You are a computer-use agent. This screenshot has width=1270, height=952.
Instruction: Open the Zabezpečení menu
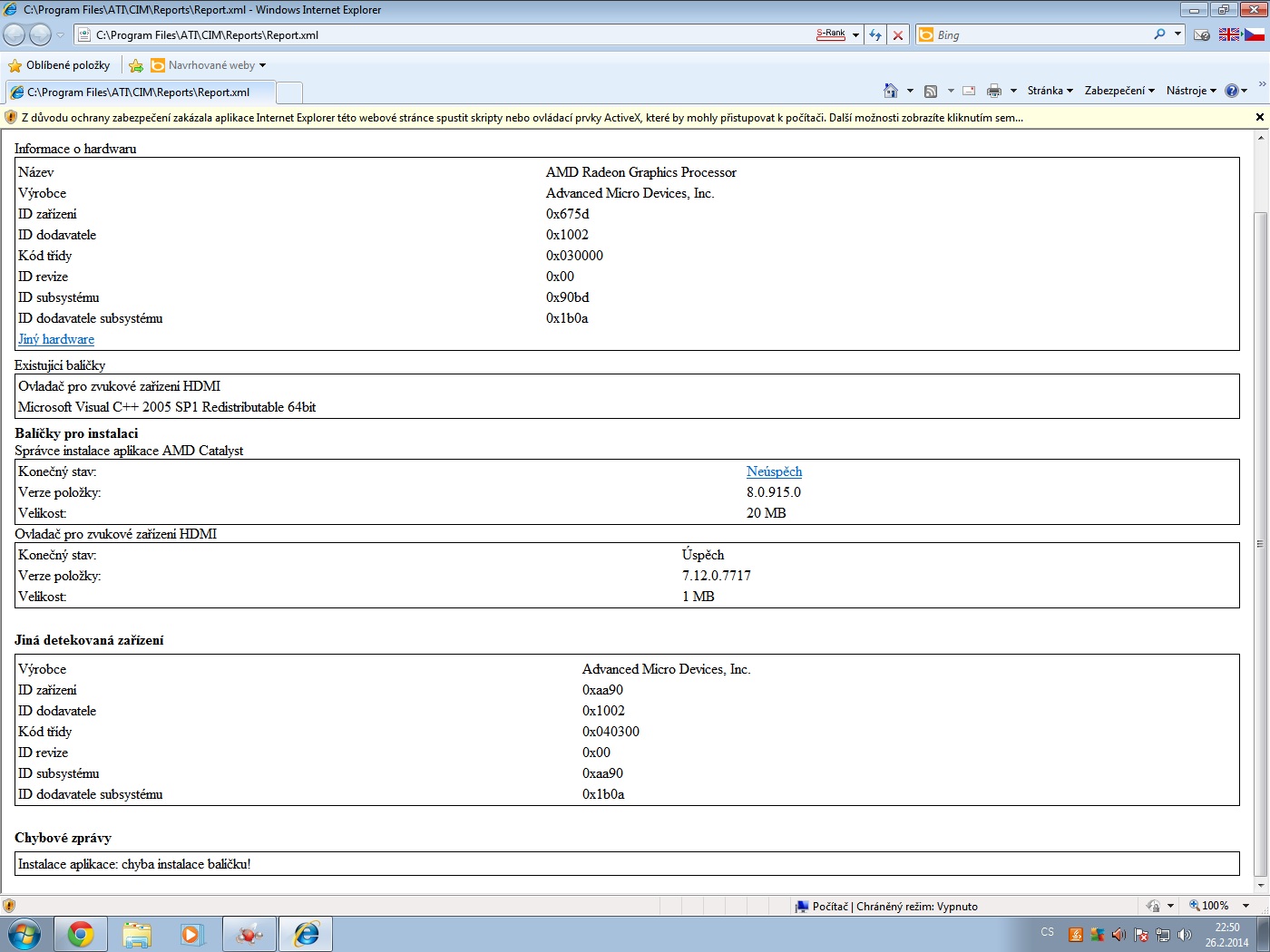(1119, 91)
